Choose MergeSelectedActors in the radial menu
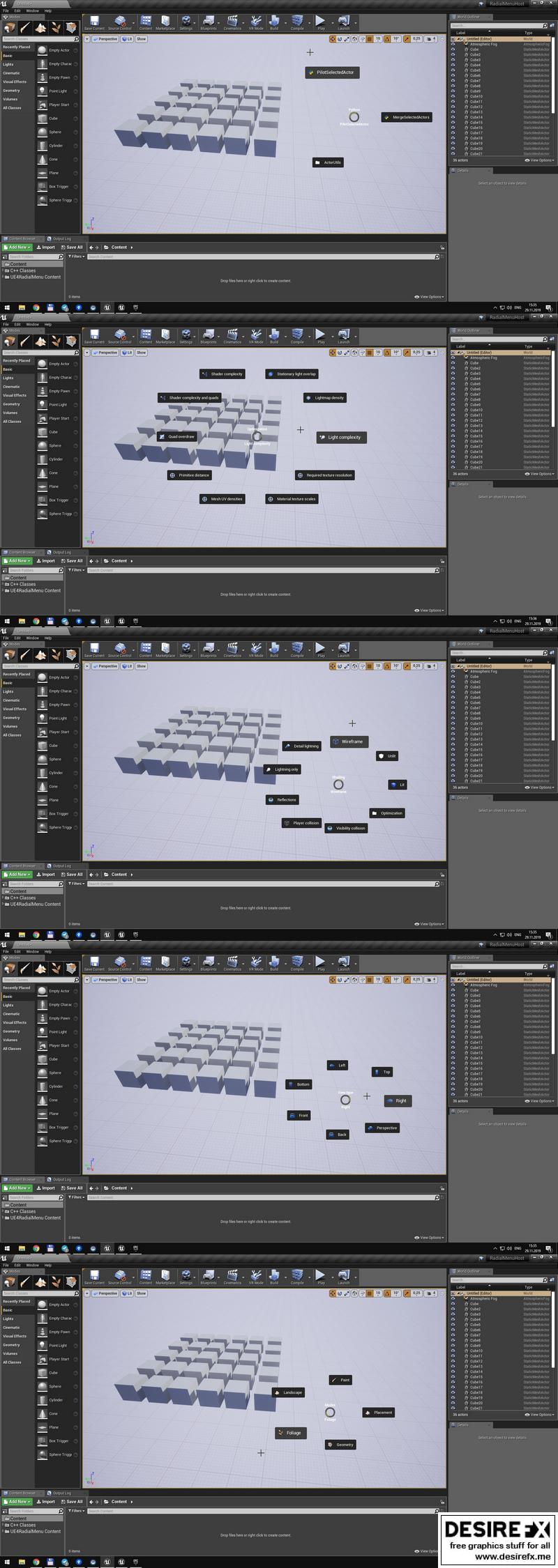The image size is (558, 1568). [407, 117]
